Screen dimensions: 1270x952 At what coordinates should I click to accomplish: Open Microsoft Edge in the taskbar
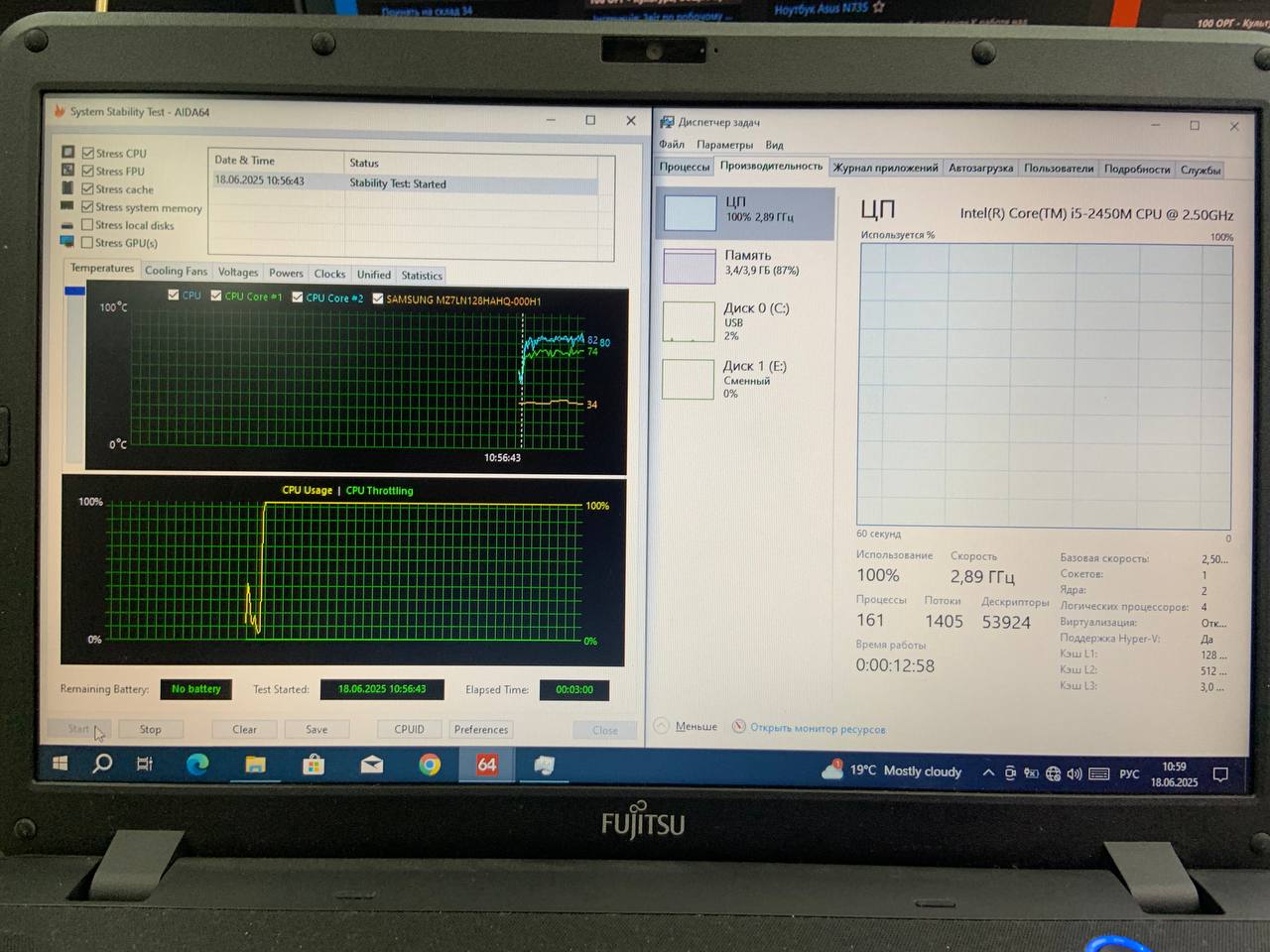(197, 764)
